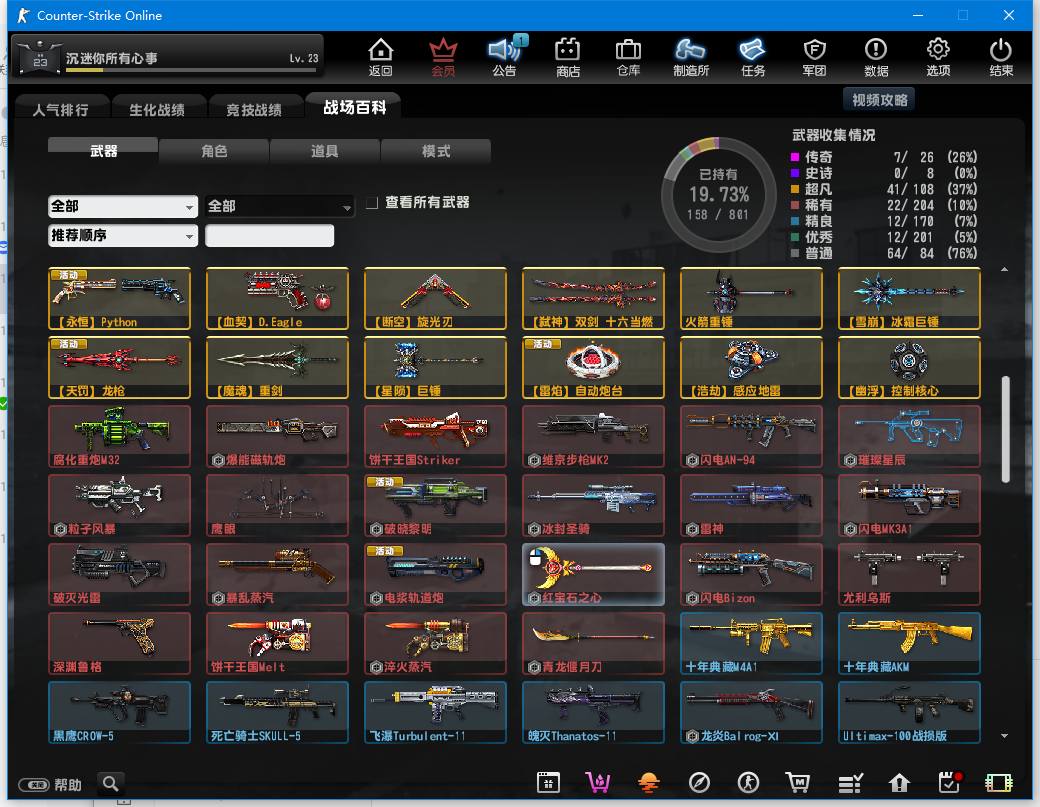1040x807 pixels.
Task: Enable 查看所有武器 checkbox
Action: point(372,203)
